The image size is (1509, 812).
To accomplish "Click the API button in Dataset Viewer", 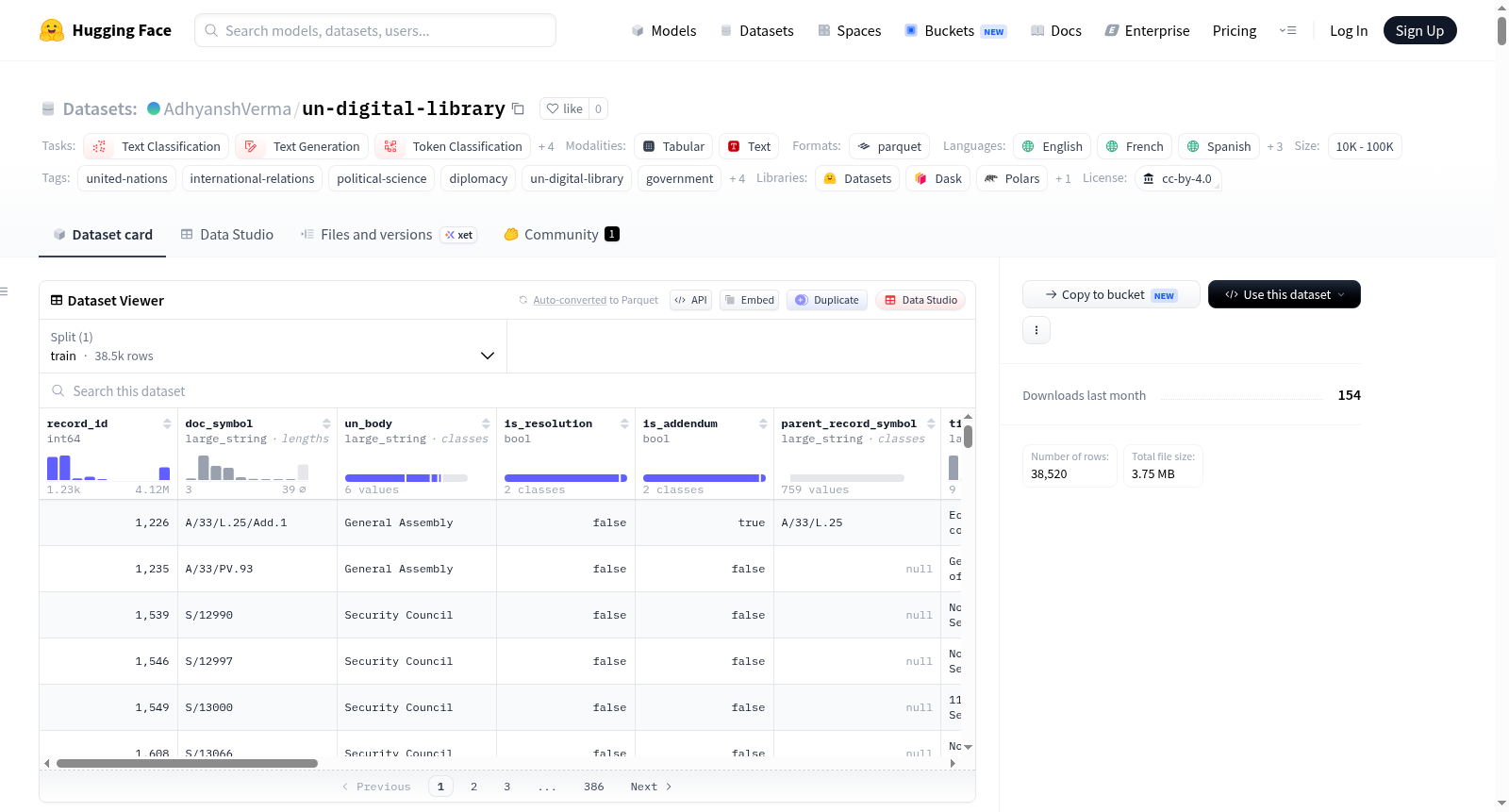I will tap(690, 300).
